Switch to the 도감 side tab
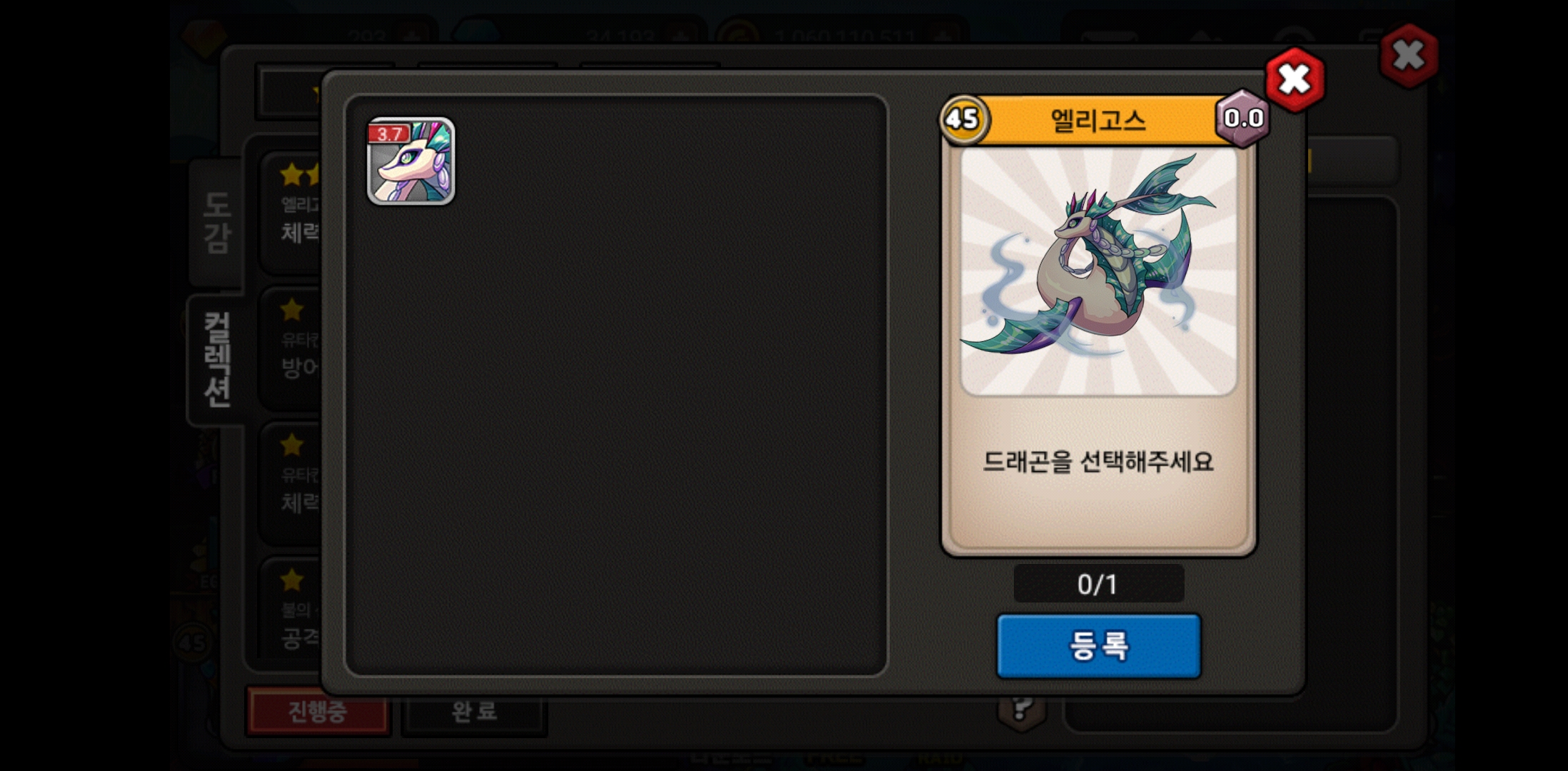 pos(217,223)
